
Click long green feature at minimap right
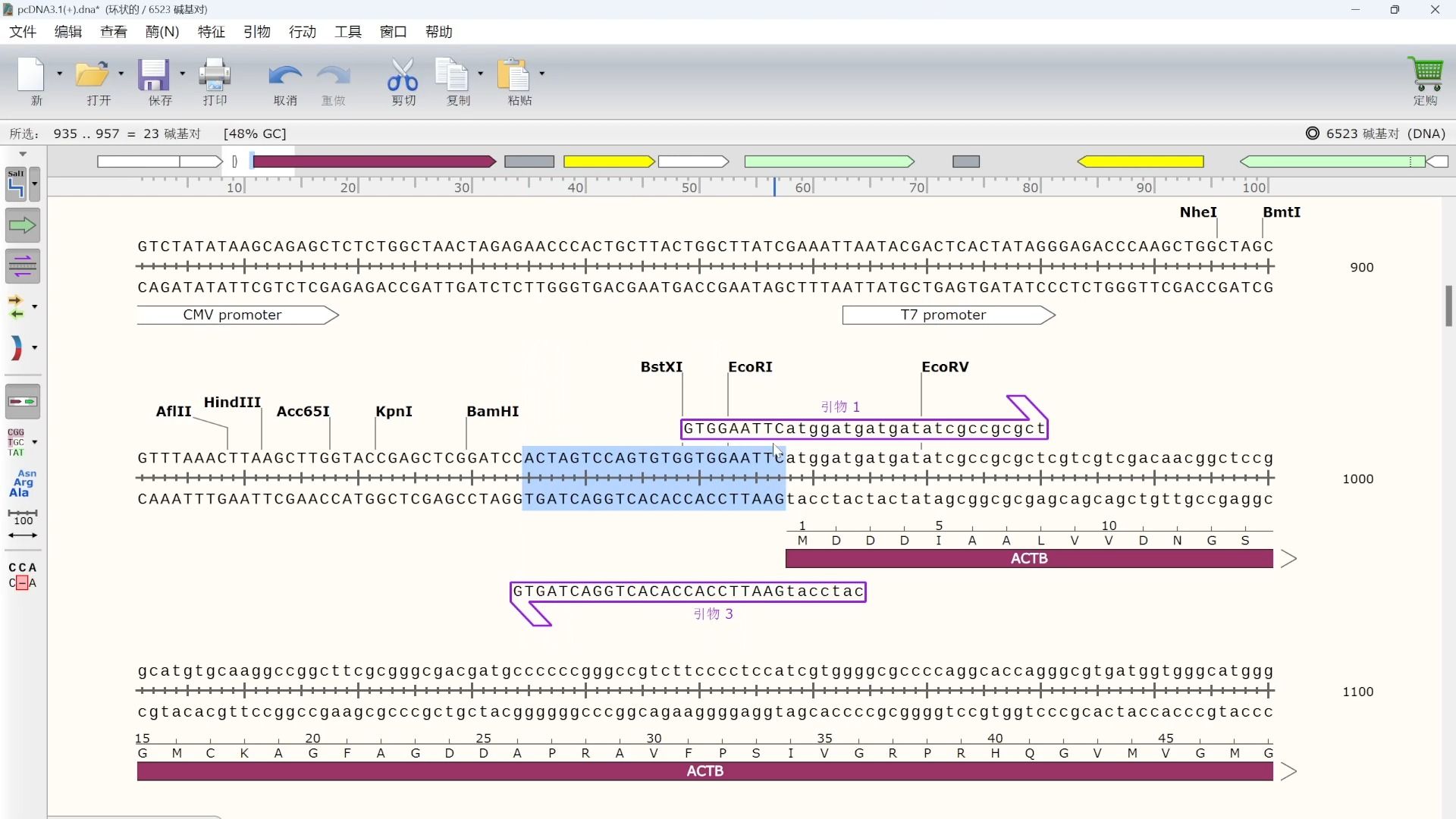1332,162
